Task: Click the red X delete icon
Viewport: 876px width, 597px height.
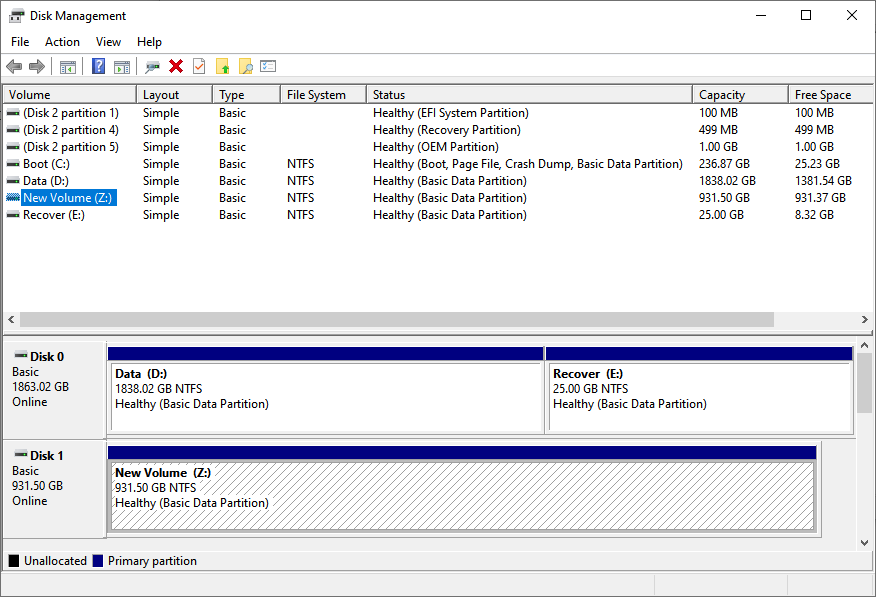Action: coord(176,67)
